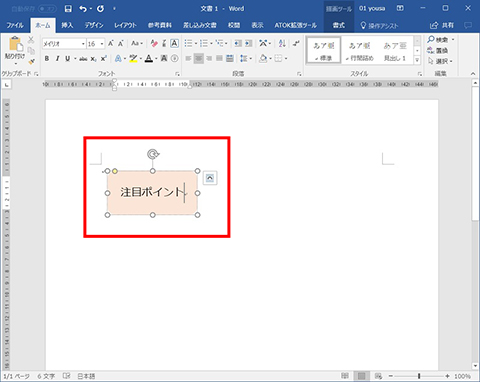Click the Redo icon in quick access toolbar
480x382 pixels.
pos(100,9)
